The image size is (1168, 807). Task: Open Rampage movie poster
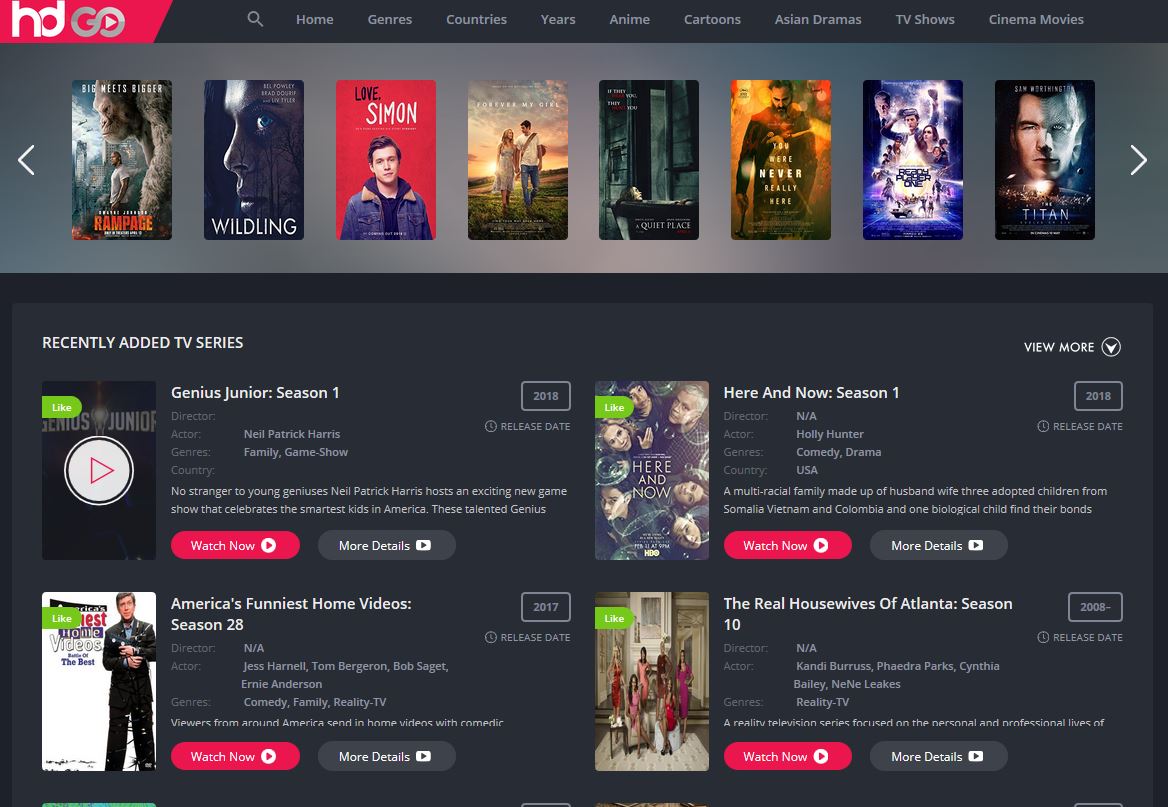click(x=121, y=160)
